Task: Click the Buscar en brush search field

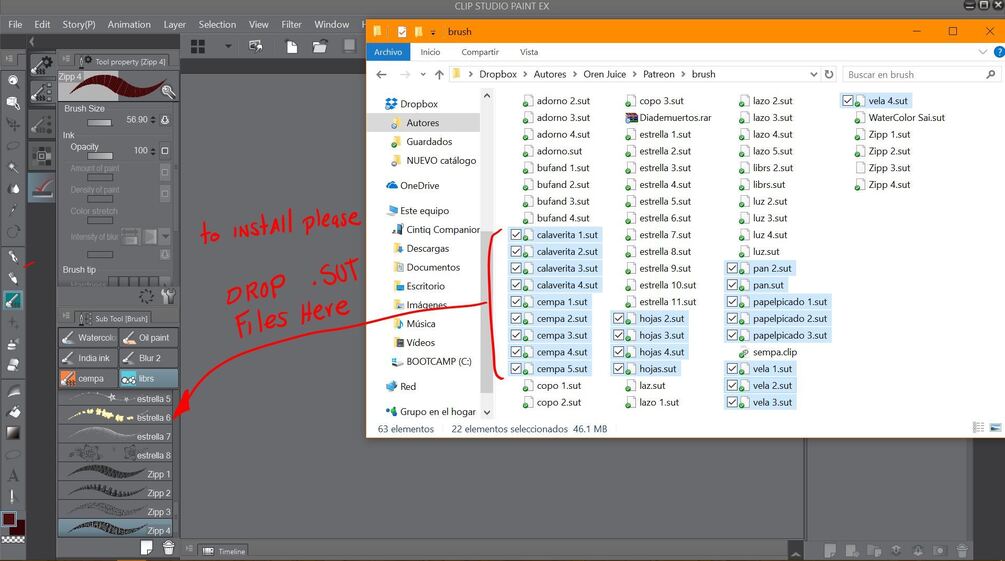Action: [x=920, y=74]
